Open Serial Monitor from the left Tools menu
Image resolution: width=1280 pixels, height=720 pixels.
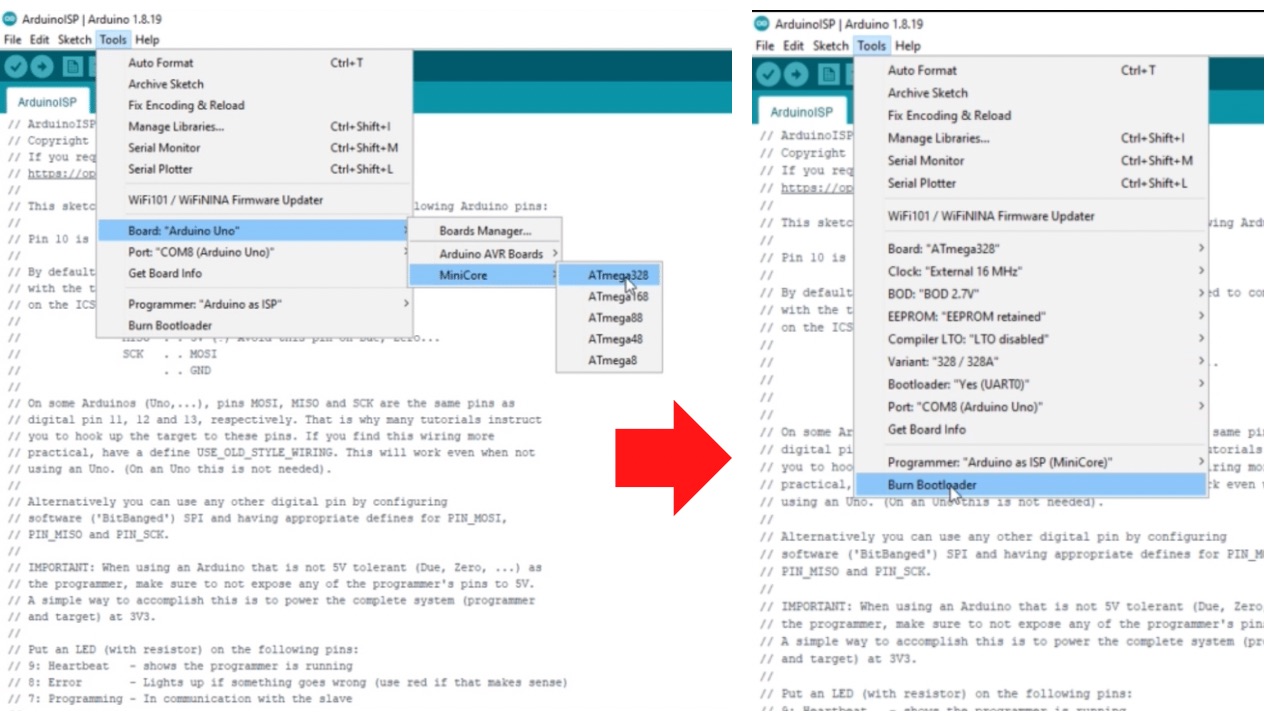coord(254,148)
